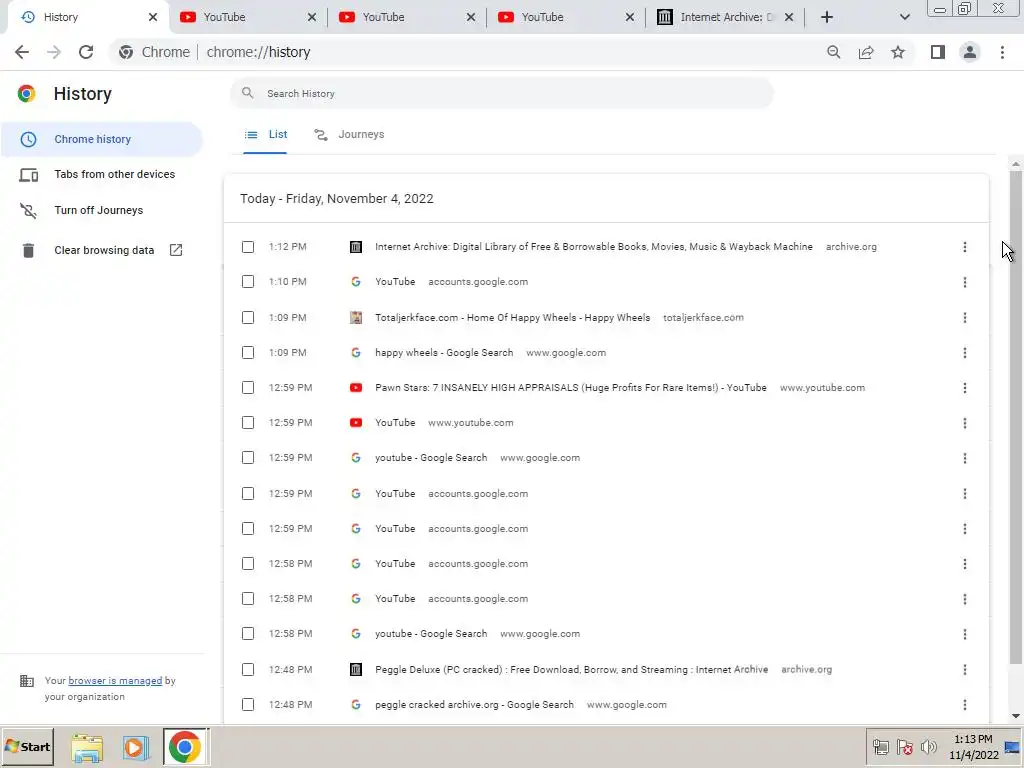This screenshot has height=768, width=1024.
Task: Open more actions for the Internet Archive 1:12 PM entry
Action: pos(965,247)
